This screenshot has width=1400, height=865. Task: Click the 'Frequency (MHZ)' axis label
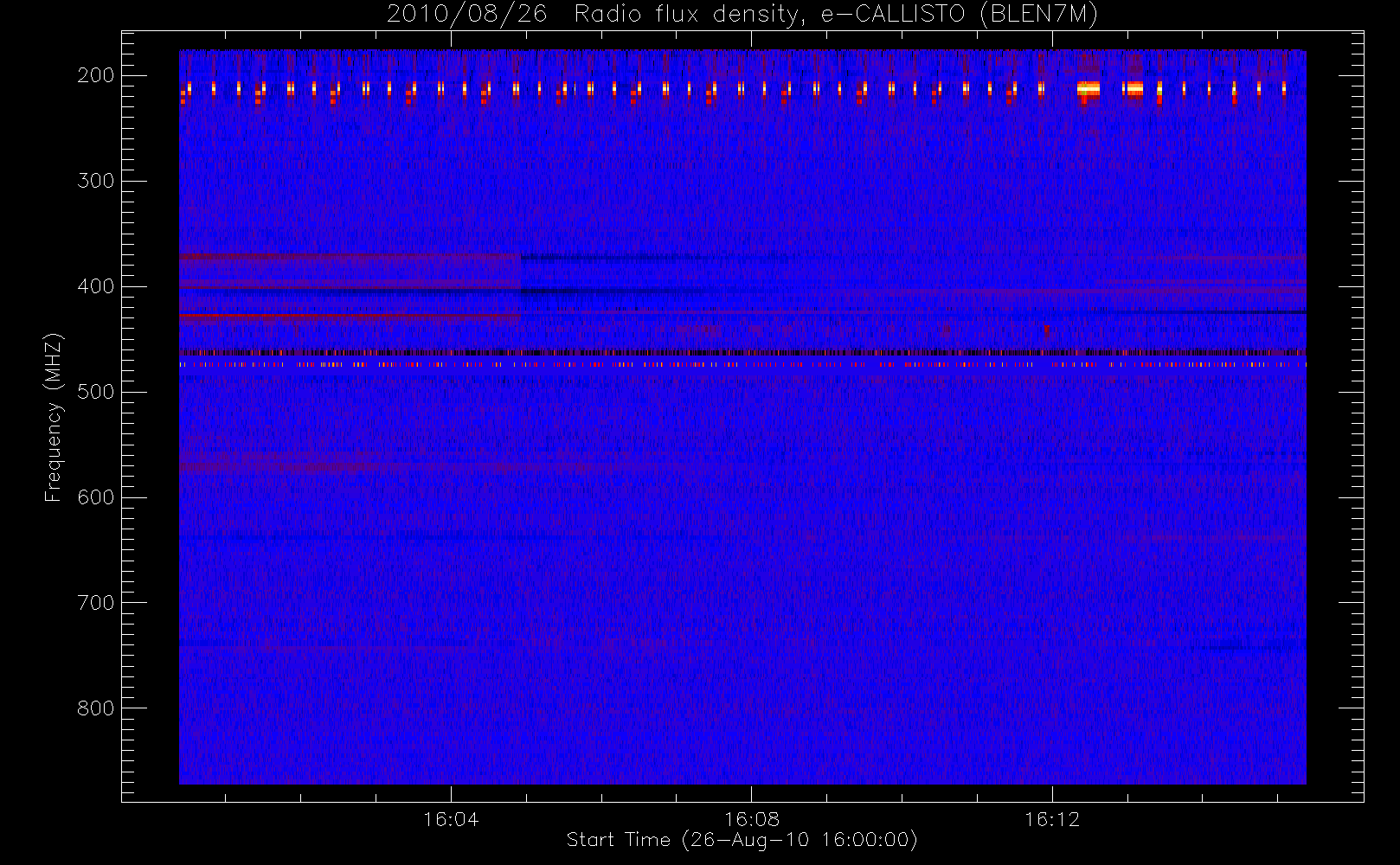point(54,417)
